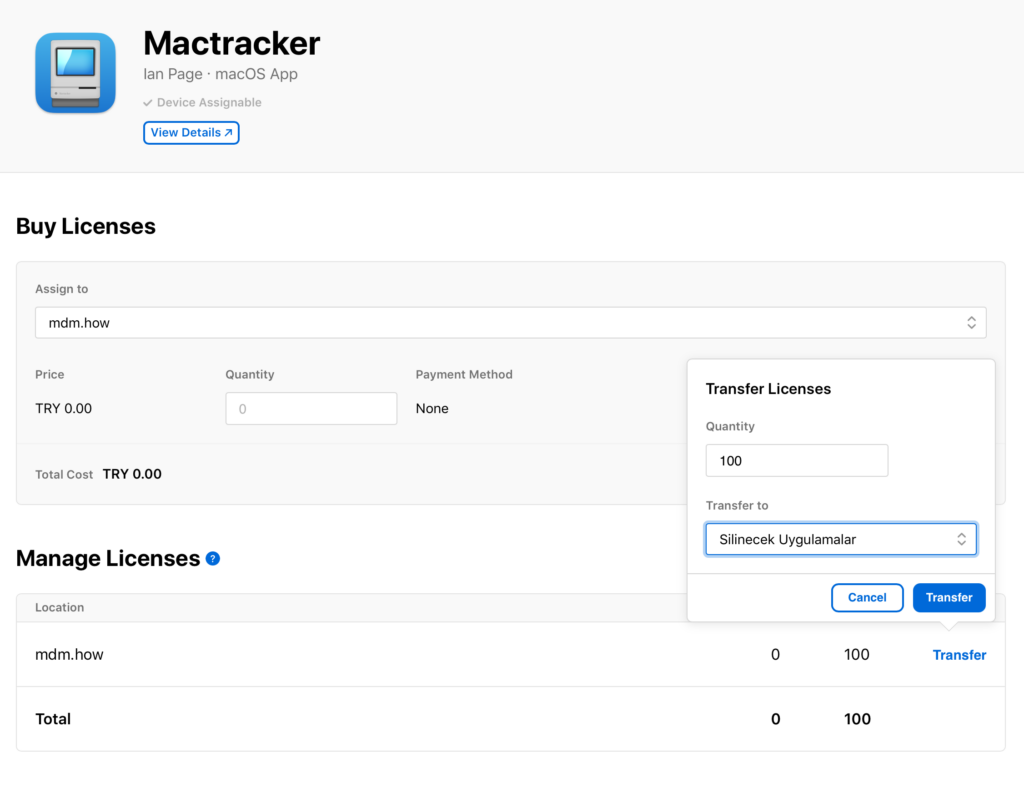
Task: Click the Buy Licenses Quantity field
Action: tap(311, 409)
